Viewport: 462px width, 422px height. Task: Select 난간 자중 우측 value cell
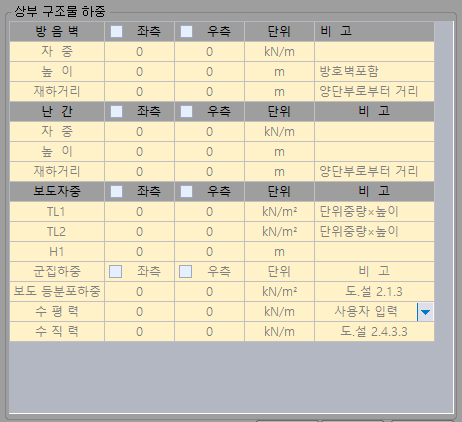pyautogui.click(x=209, y=132)
